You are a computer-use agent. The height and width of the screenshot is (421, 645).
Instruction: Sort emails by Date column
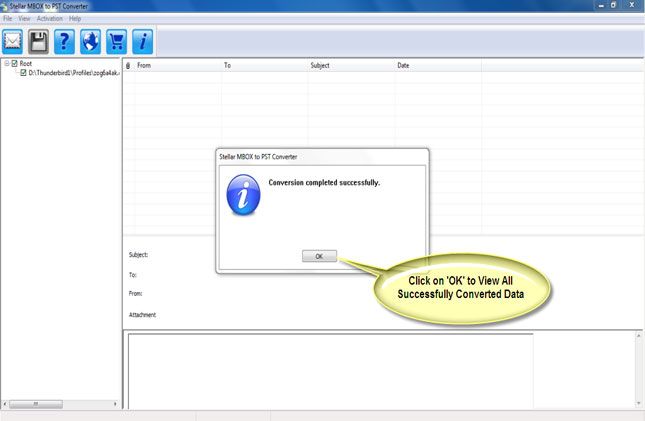point(403,66)
